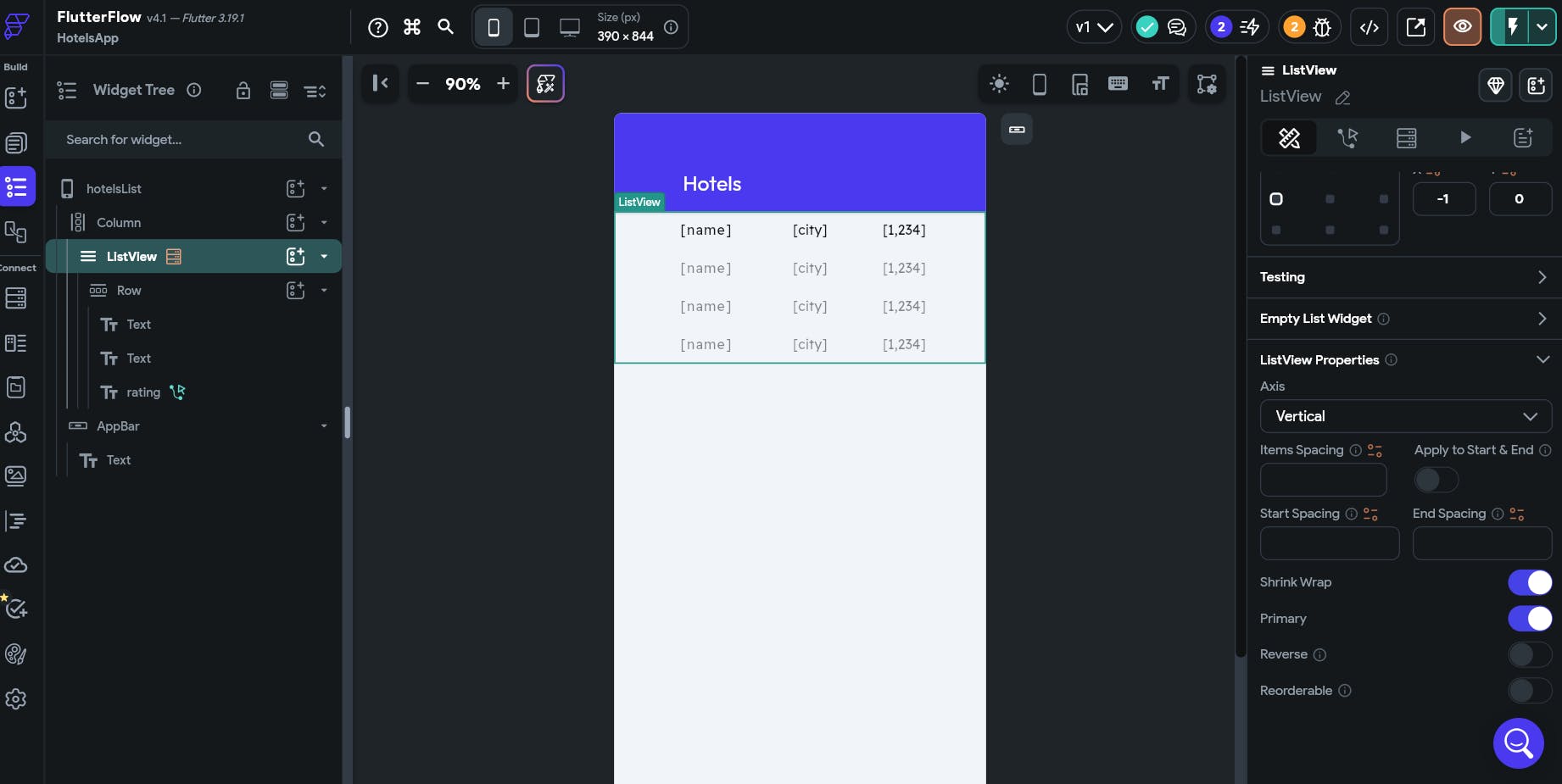Collapse the AppBar tree arrow
This screenshot has height=784, width=1562.
[x=324, y=425]
